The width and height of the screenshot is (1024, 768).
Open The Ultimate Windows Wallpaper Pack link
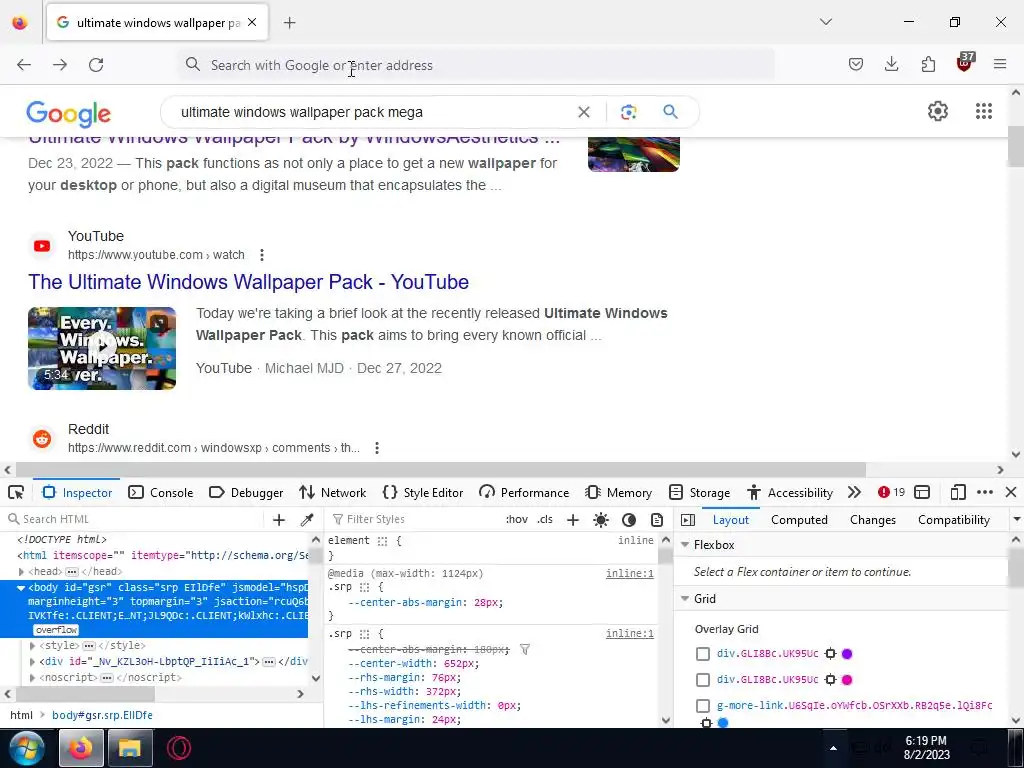coord(248,282)
